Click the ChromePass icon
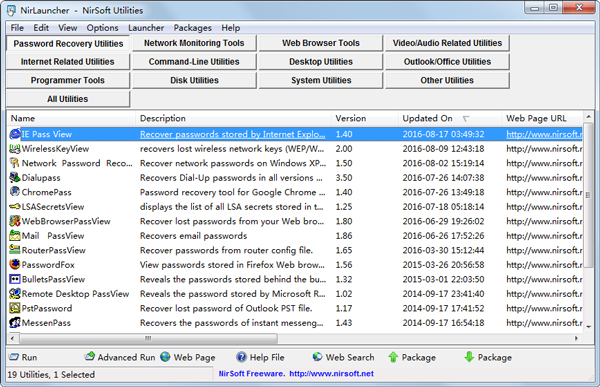Image resolution: width=600 pixels, height=387 pixels. pyautogui.click(x=15, y=192)
